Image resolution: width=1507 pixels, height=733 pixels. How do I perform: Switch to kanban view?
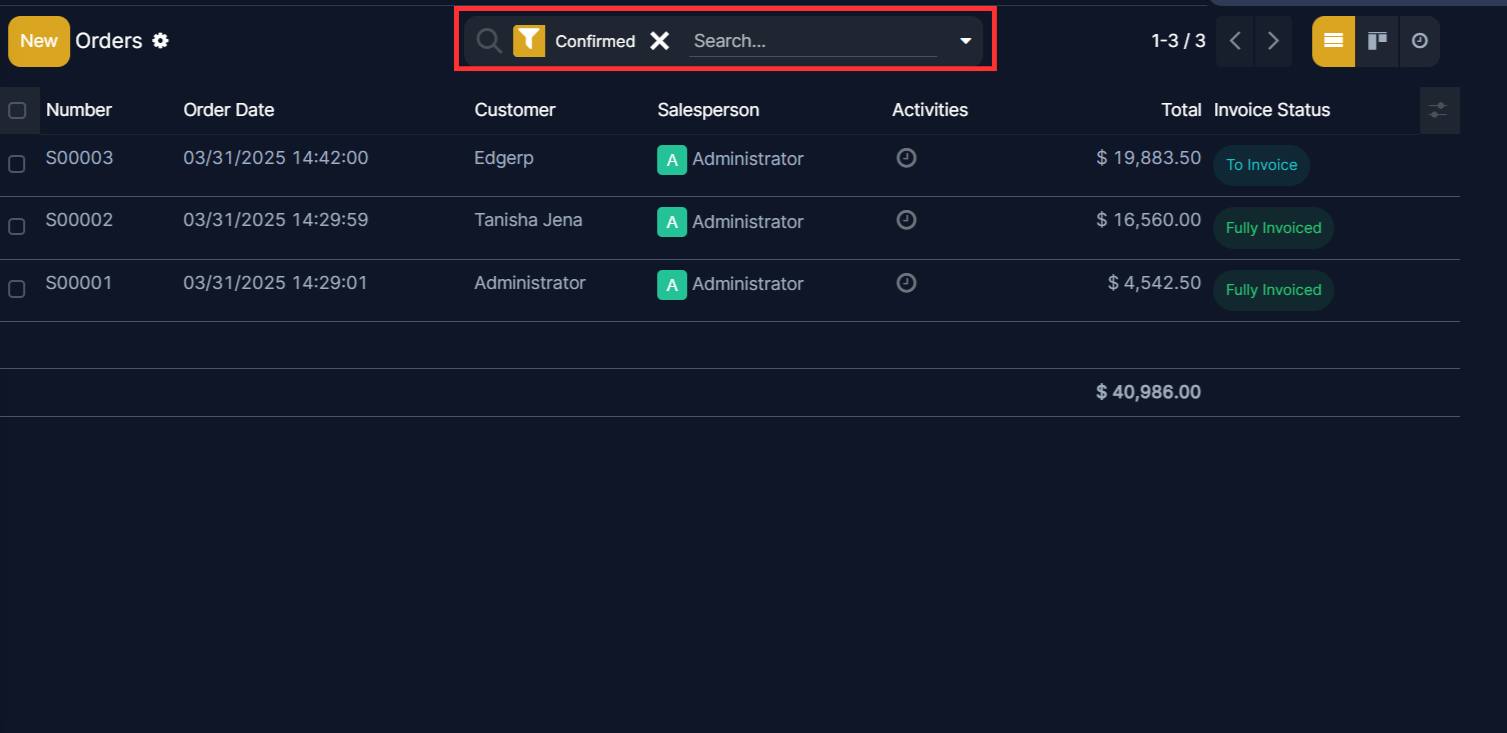point(1377,41)
